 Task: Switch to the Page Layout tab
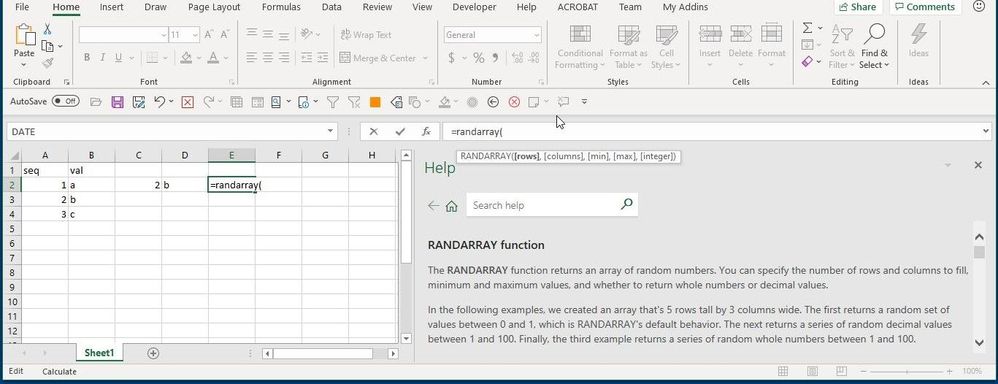[x=214, y=7]
